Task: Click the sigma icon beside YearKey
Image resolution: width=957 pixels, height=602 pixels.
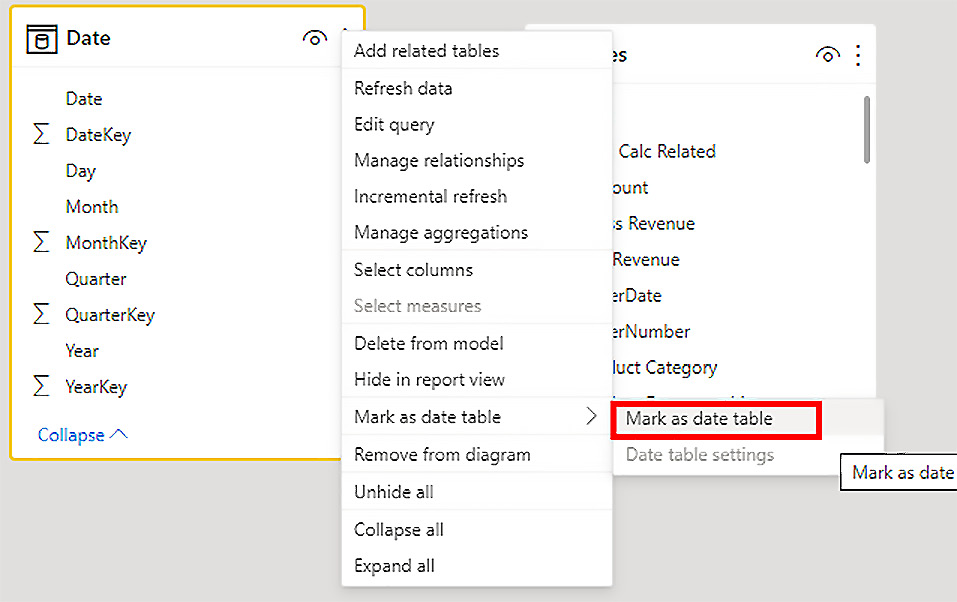Action: point(41,387)
